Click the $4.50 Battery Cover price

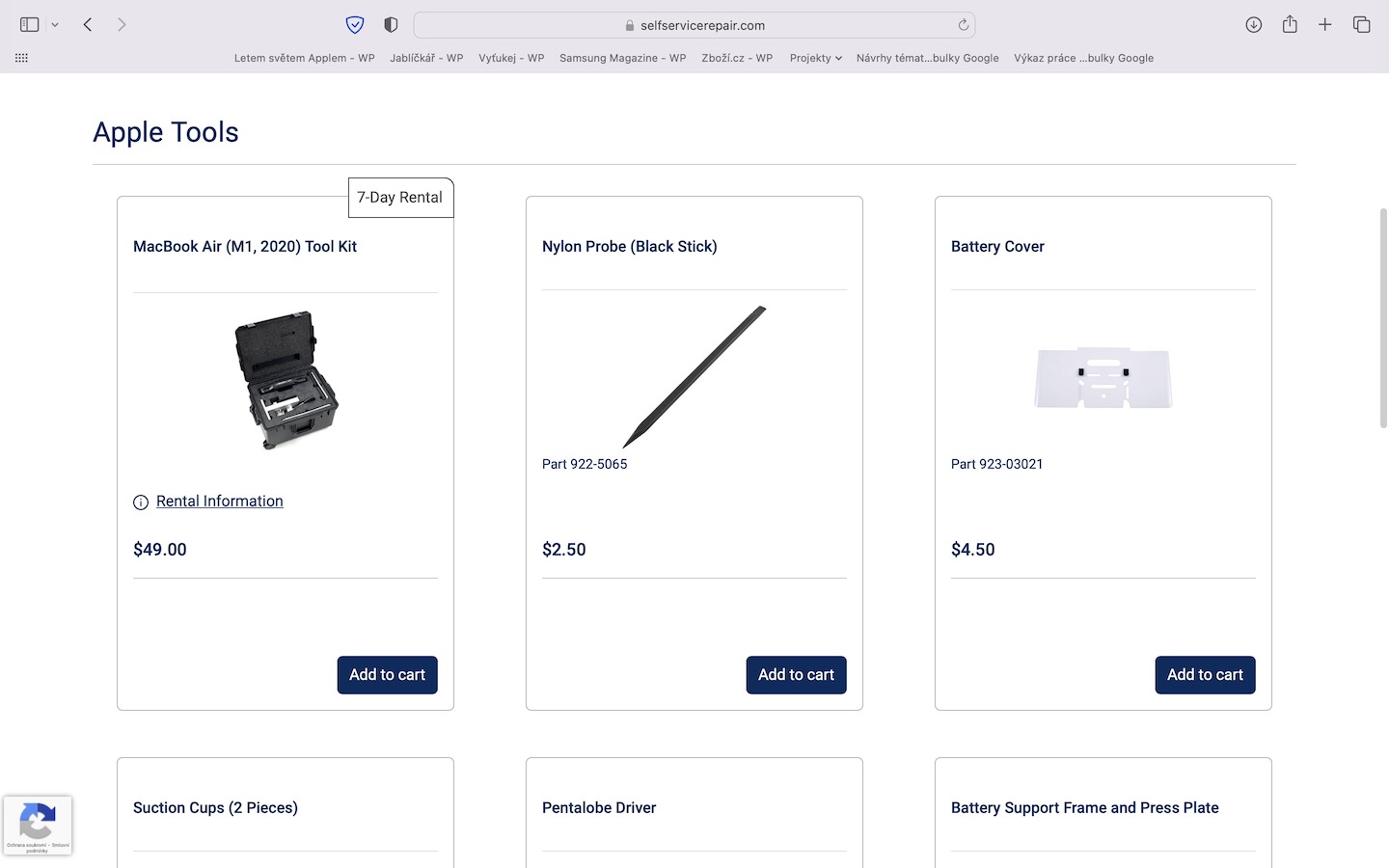(x=973, y=550)
